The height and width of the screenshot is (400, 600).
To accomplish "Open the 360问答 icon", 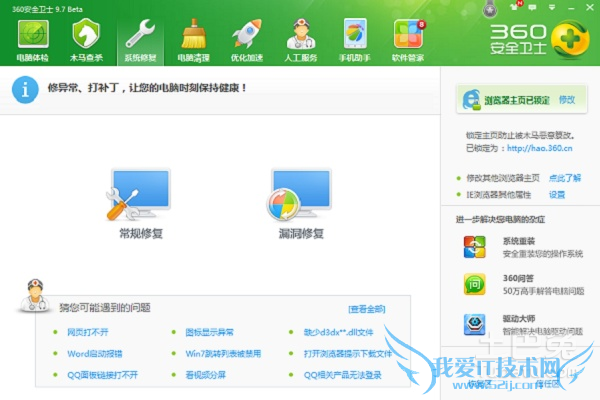I will 474,284.
